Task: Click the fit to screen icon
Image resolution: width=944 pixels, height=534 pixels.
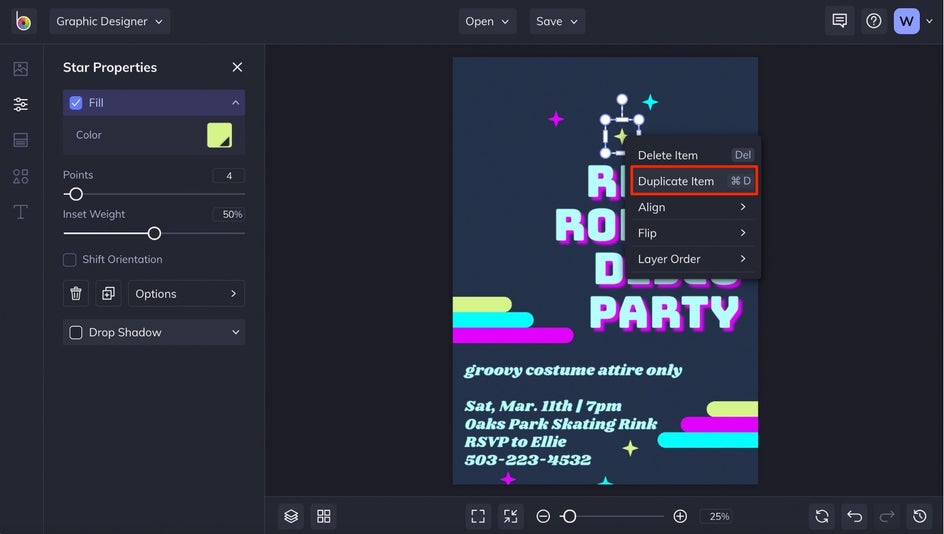Action: [x=478, y=516]
